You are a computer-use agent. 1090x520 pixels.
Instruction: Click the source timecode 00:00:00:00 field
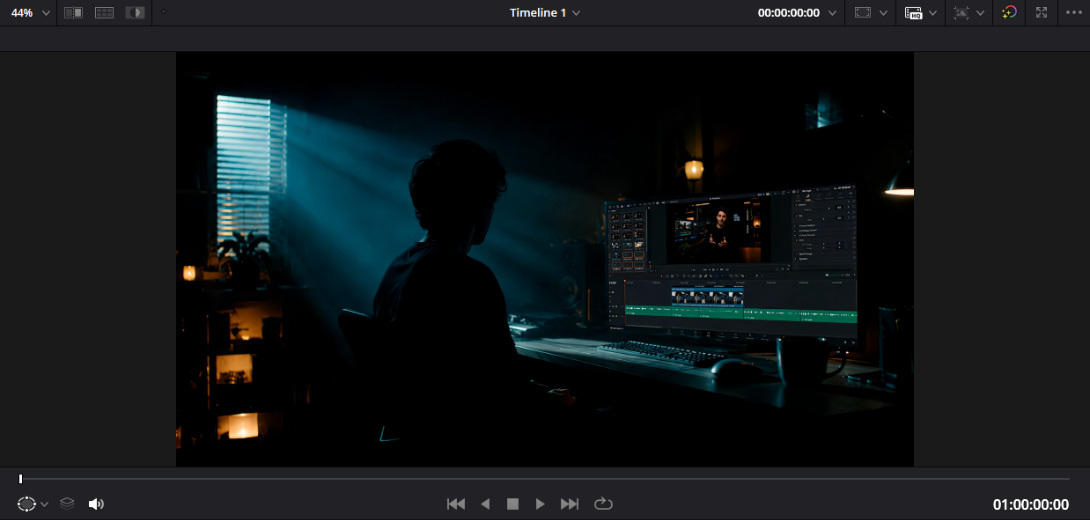(788, 13)
